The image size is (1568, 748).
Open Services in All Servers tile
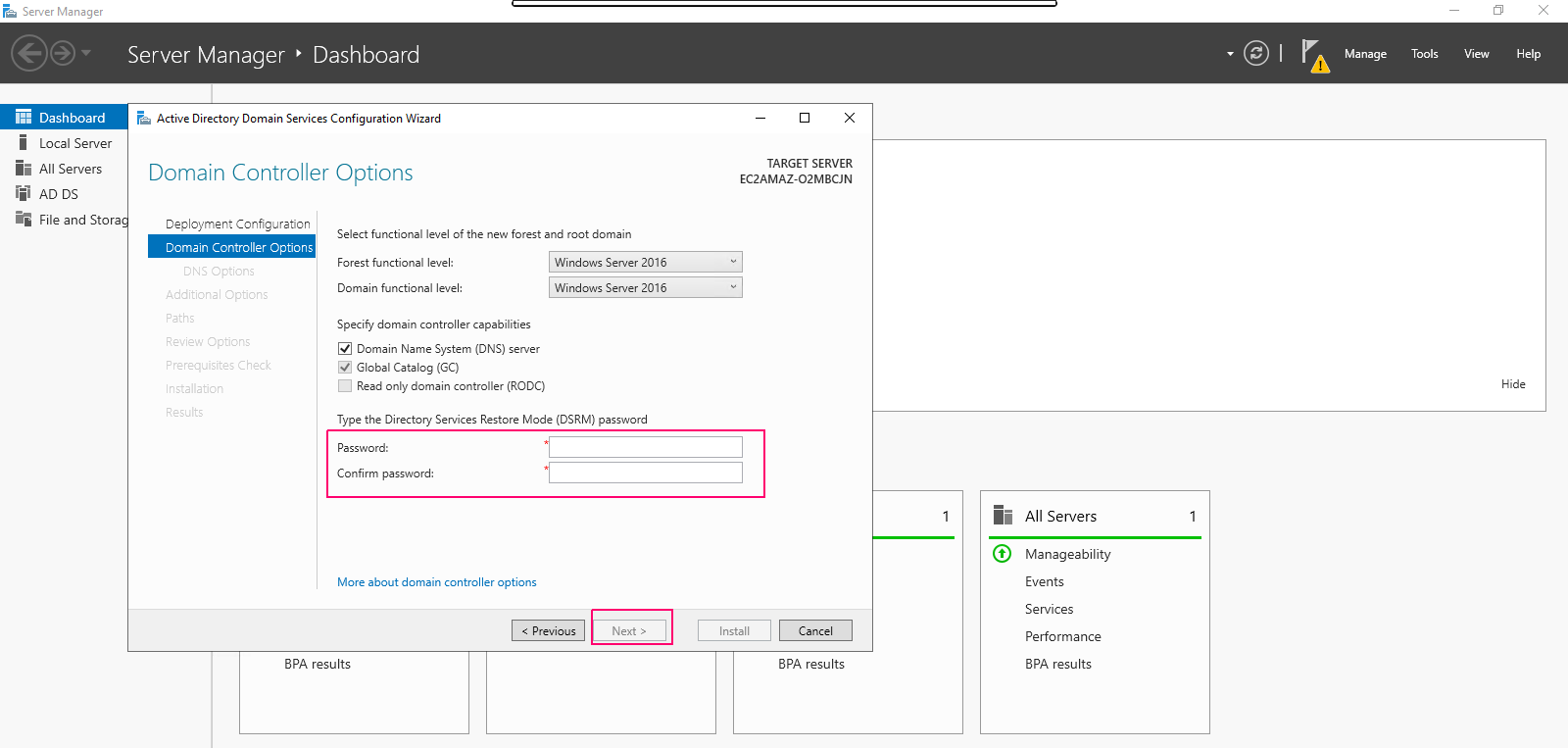point(1049,609)
